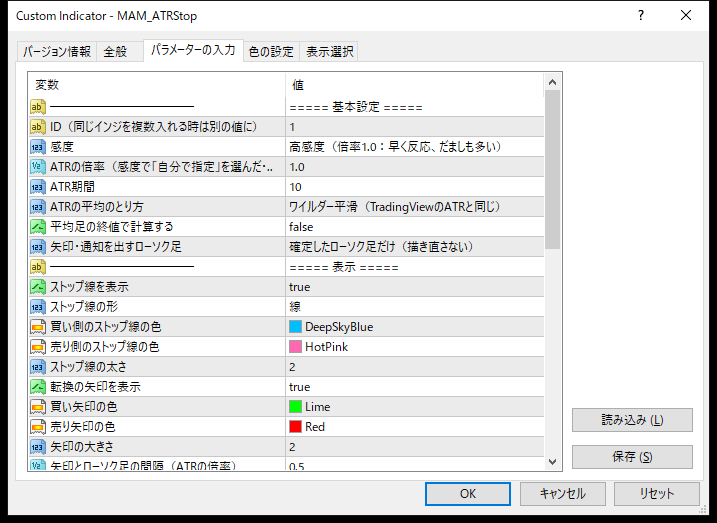Click the bool icon beside 転換の矢印を表示
Viewport: 717px width, 523px height.
click(x=38, y=387)
